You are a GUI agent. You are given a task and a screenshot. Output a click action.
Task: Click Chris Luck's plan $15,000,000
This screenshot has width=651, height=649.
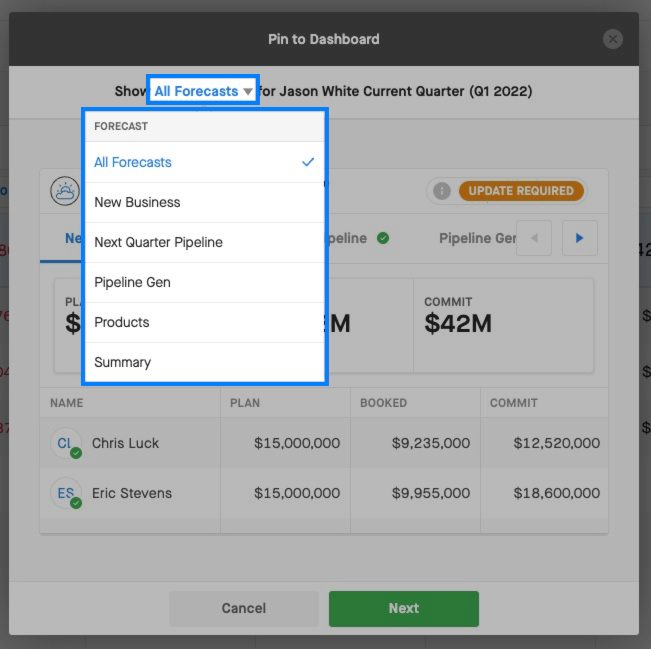pos(297,443)
